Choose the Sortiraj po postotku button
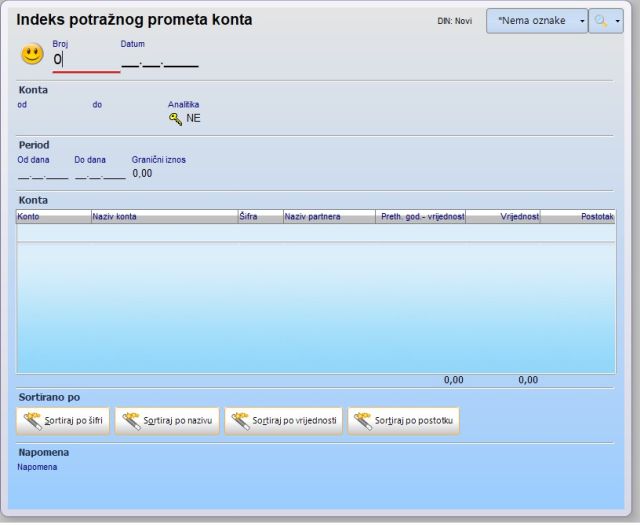Image resolution: width=640 pixels, height=525 pixels. coord(405,421)
